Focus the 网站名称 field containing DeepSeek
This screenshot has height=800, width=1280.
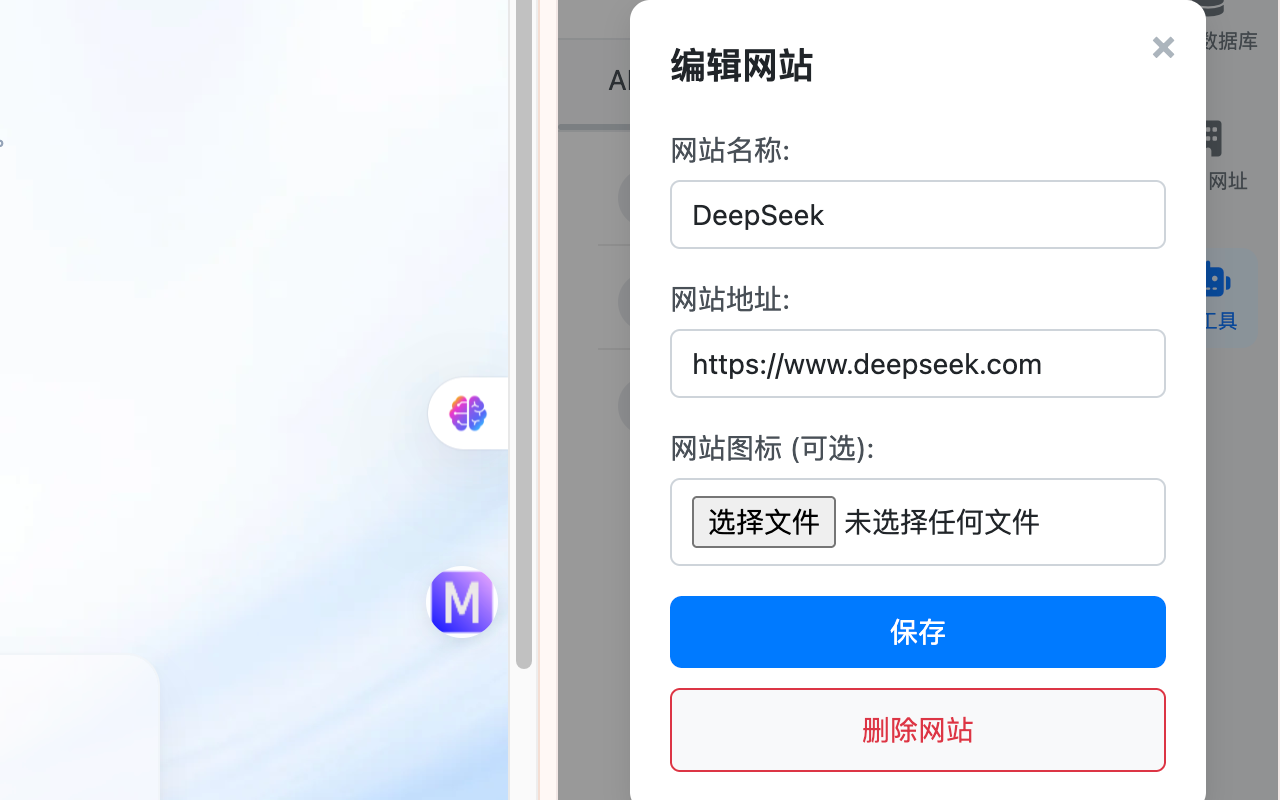[918, 214]
